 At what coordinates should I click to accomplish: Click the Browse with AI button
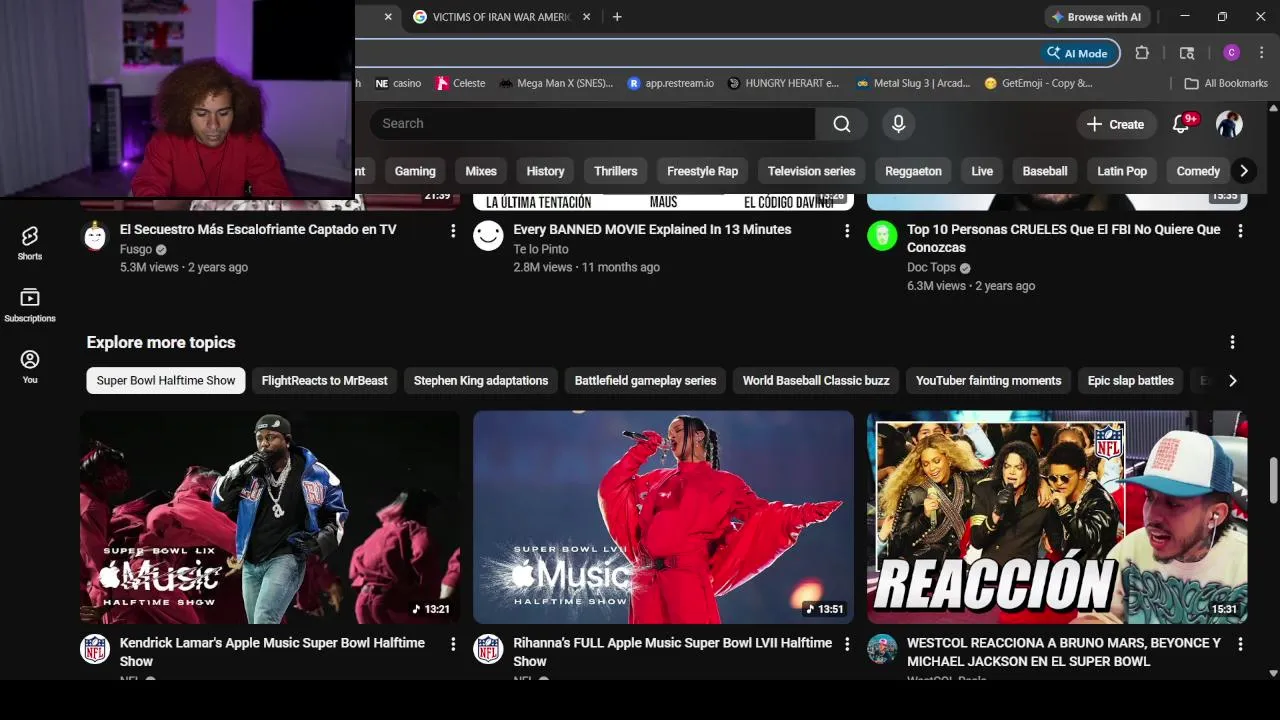point(1096,17)
